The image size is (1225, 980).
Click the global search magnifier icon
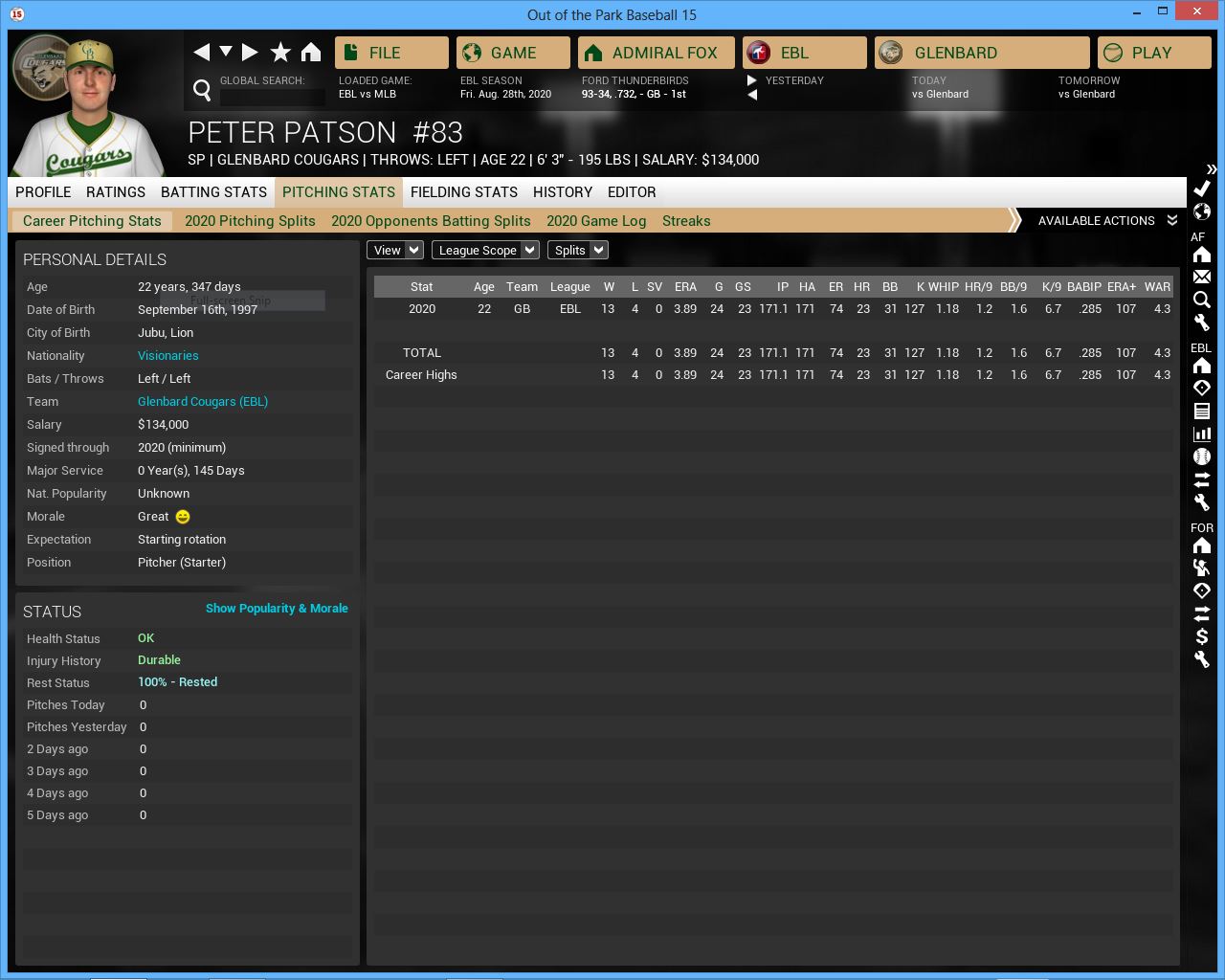[202, 90]
